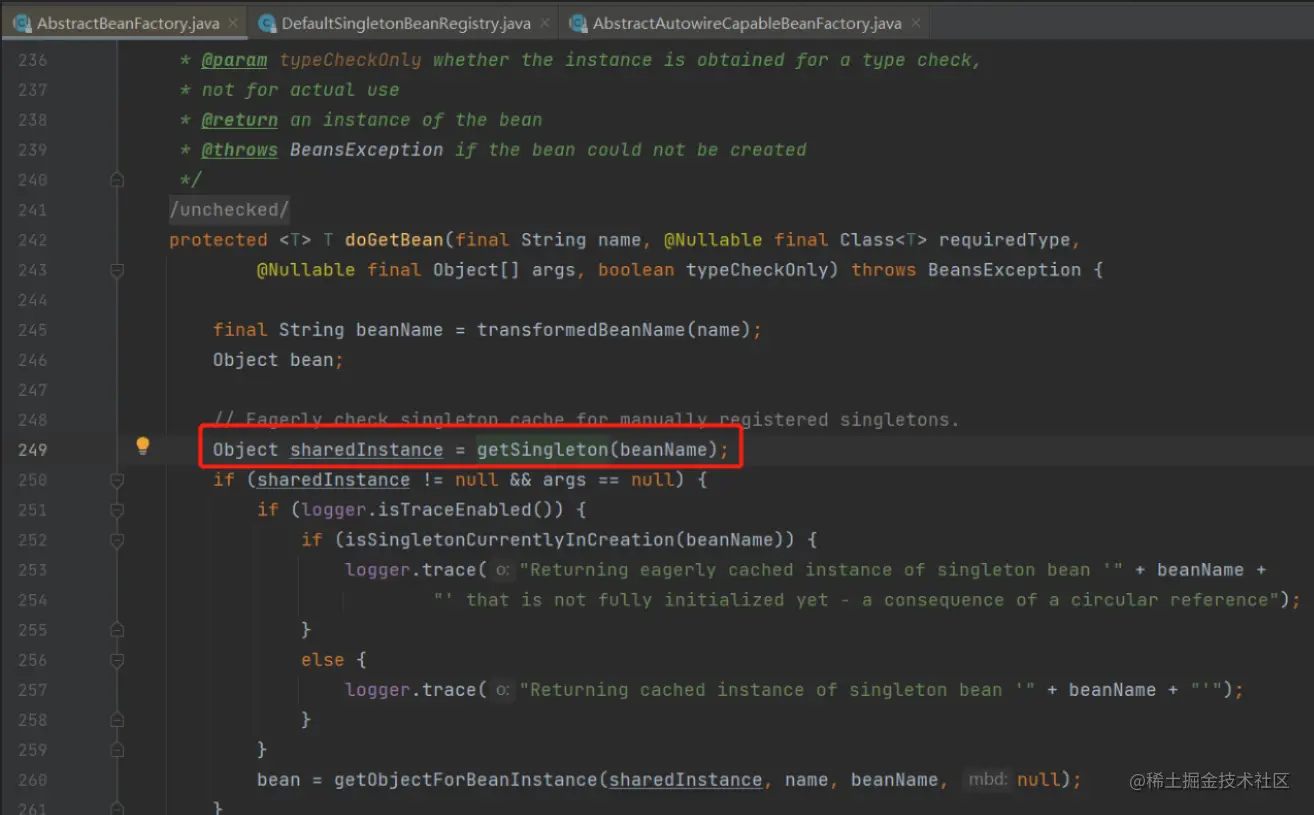Switch to the AbstractBeanFactory.java tab

[124, 22]
